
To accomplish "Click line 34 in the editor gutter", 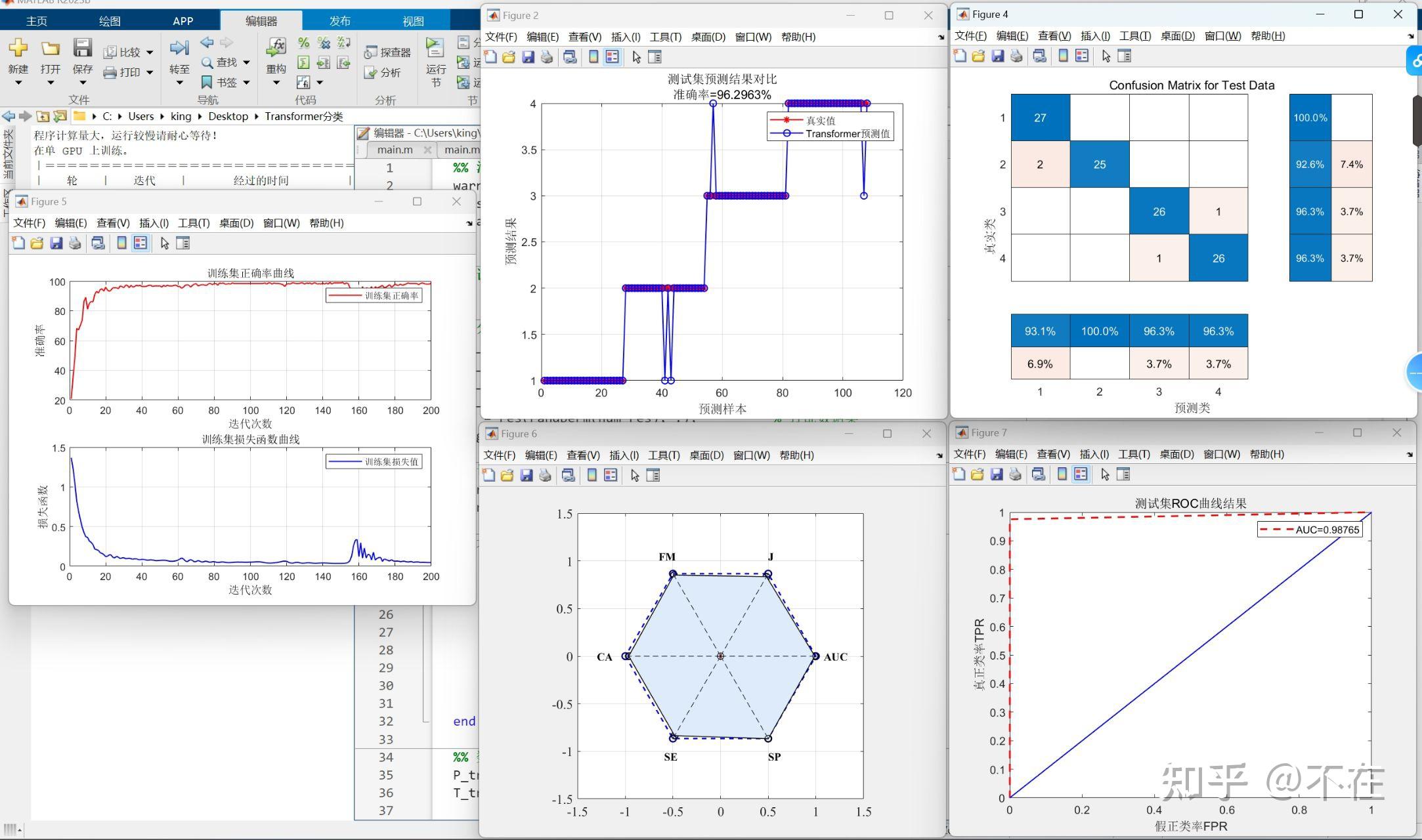I will [x=386, y=757].
